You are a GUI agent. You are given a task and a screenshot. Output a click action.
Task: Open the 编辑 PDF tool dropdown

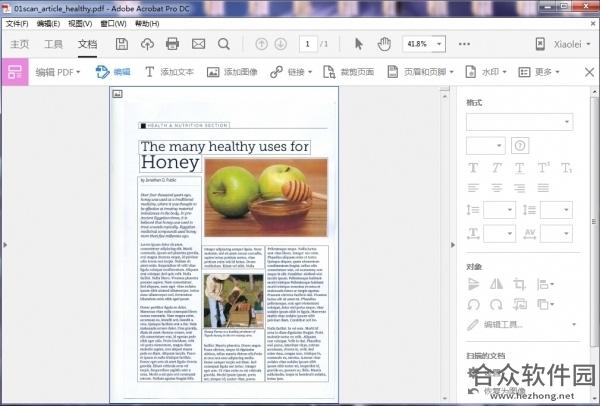tap(58, 72)
